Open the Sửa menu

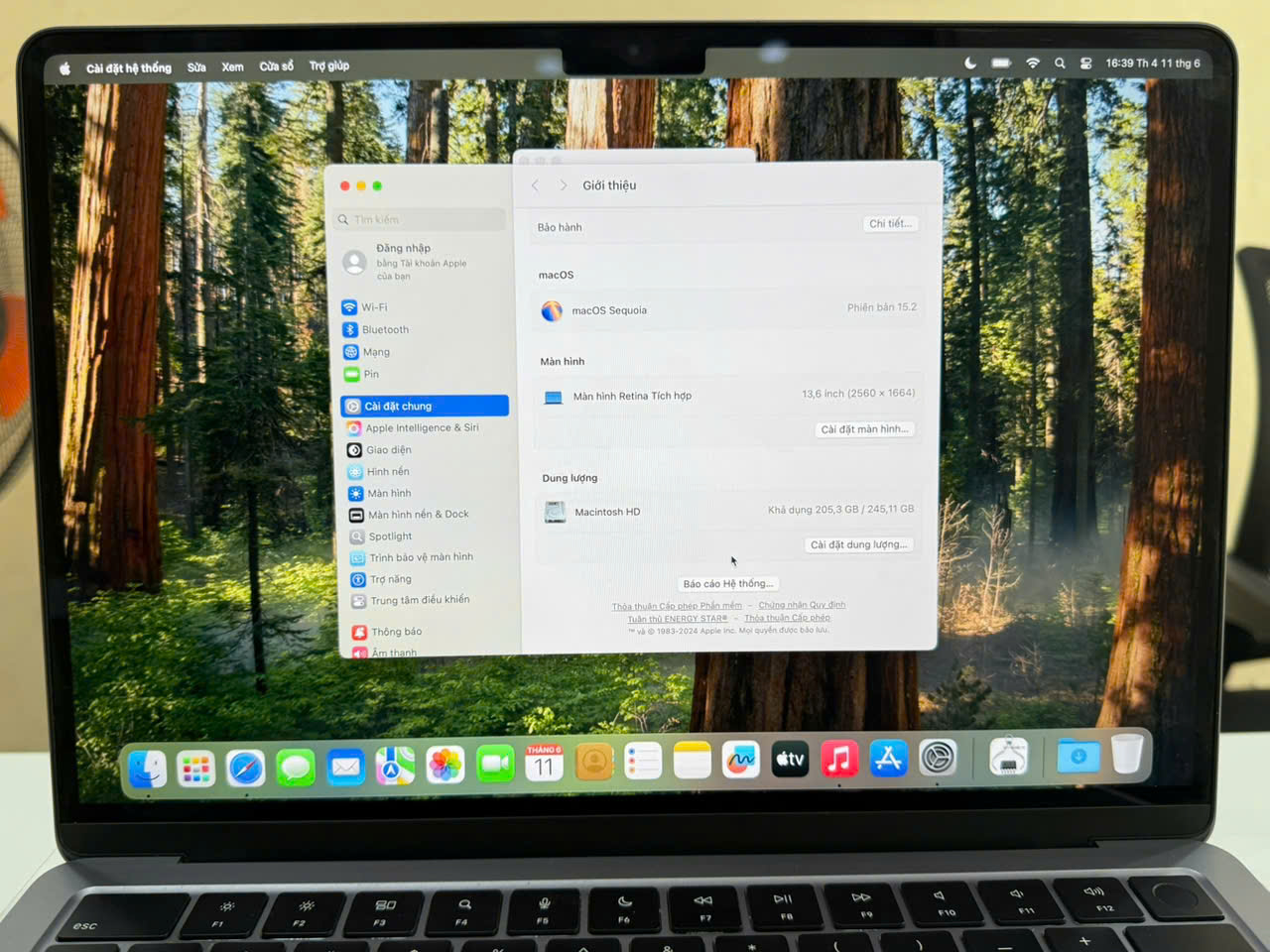(196, 67)
